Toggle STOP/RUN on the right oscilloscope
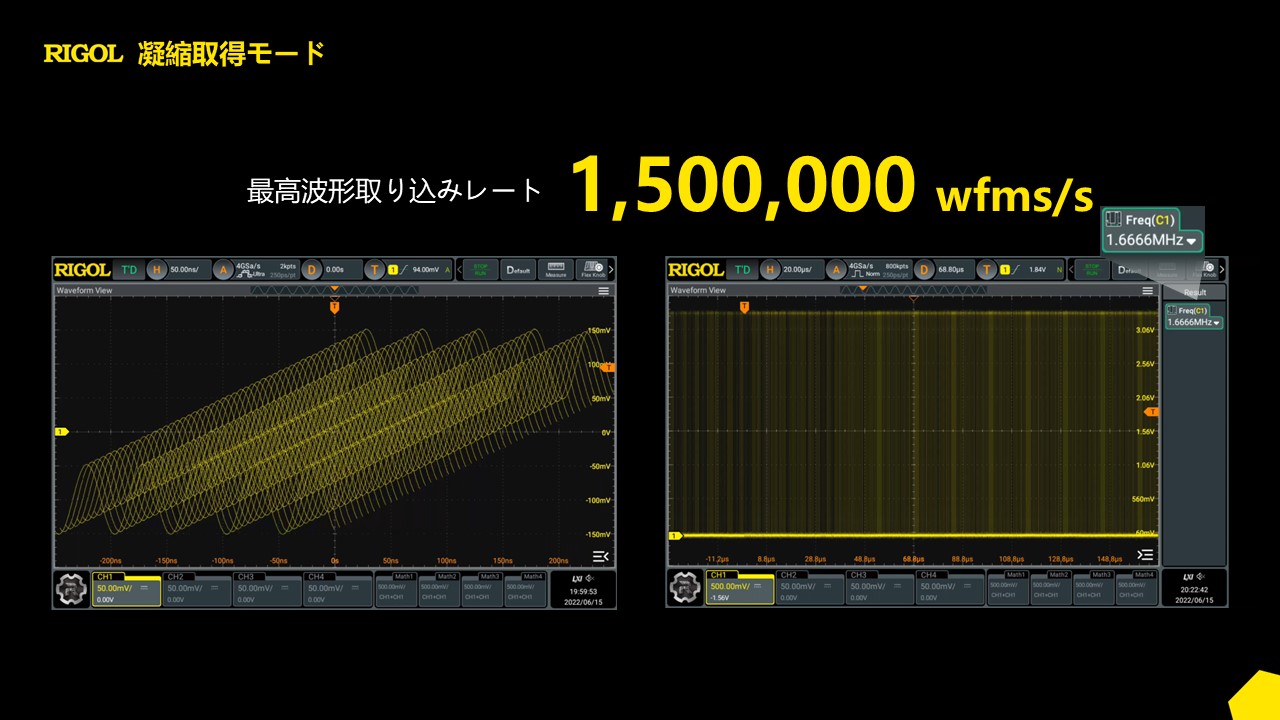The width and height of the screenshot is (1280, 720). (1094, 269)
